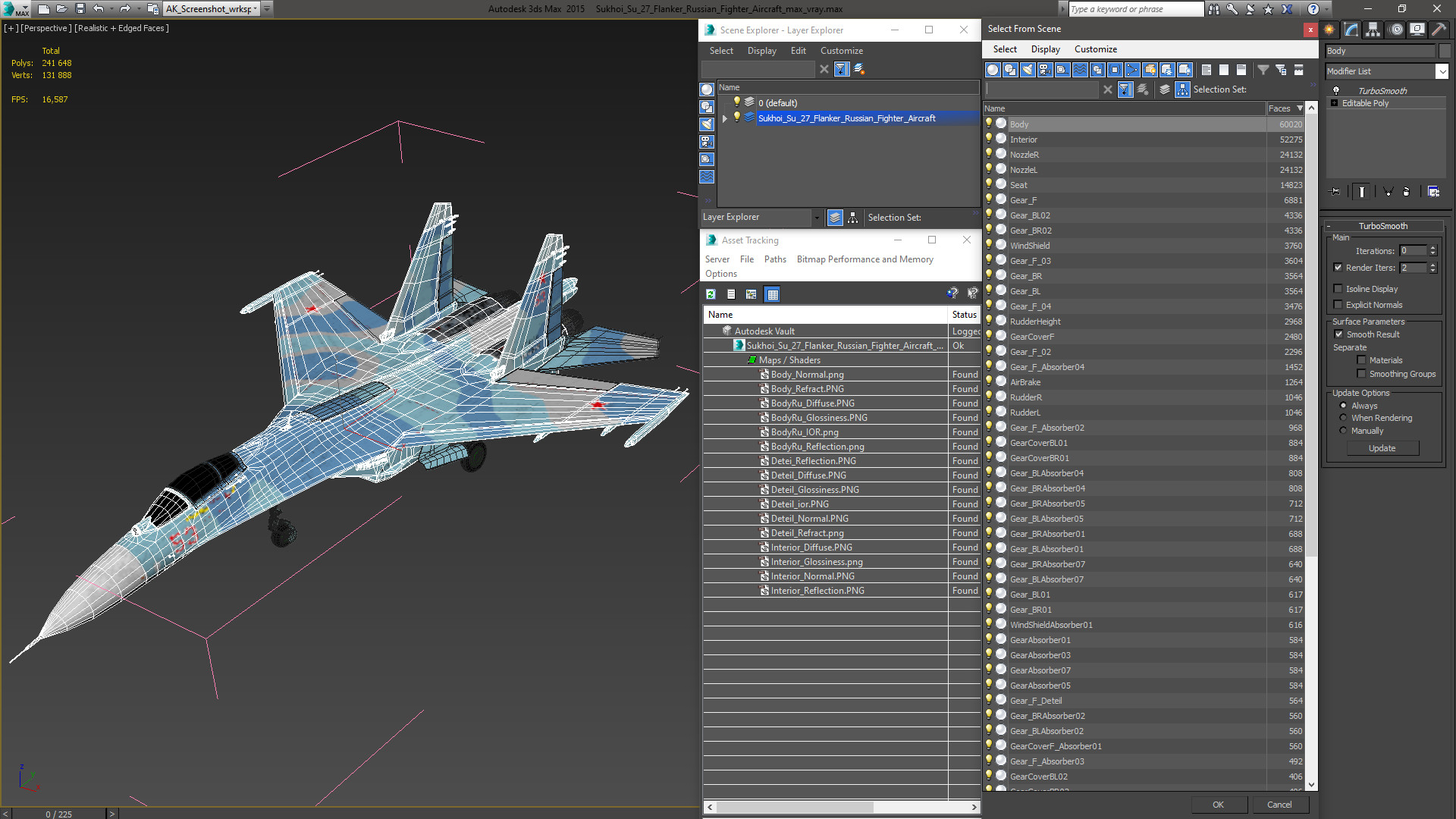This screenshot has width=1456, height=819.
Task: Expand the Editable Poly modifier entry
Action: click(x=1334, y=103)
